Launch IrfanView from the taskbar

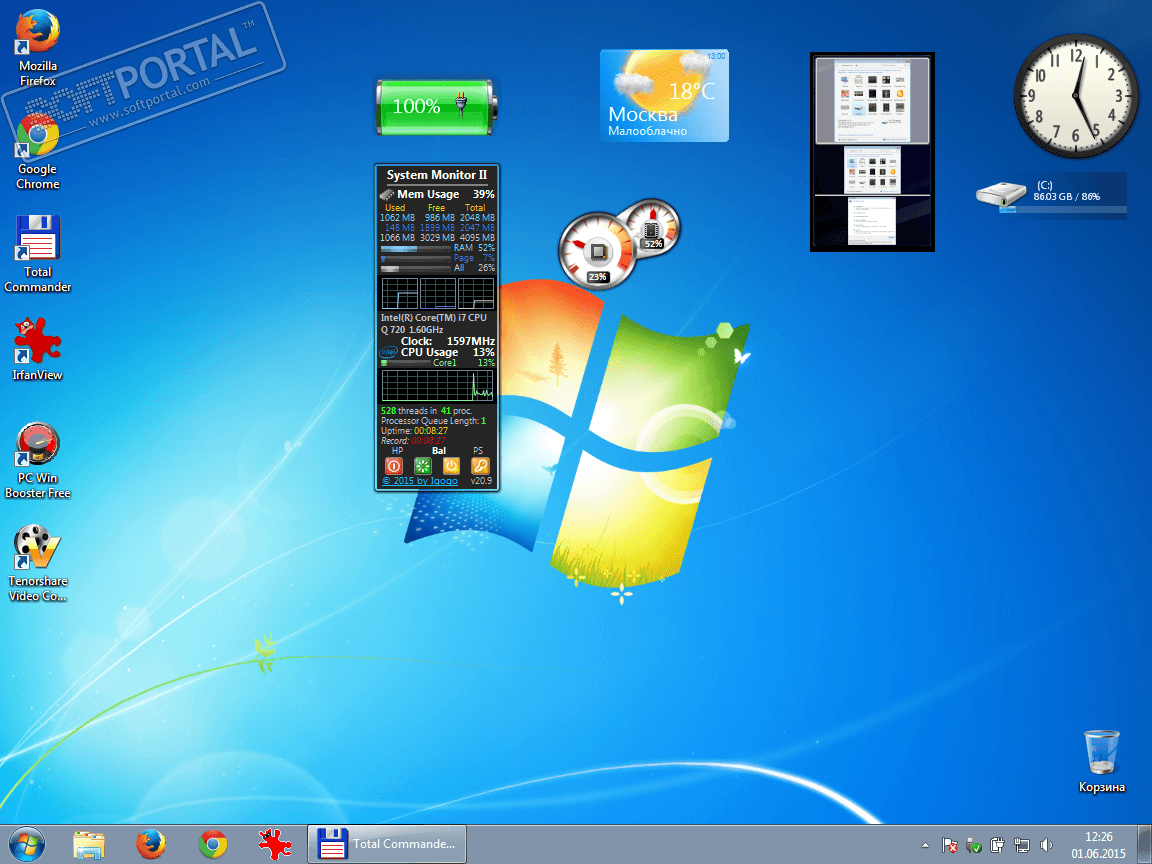click(275, 844)
